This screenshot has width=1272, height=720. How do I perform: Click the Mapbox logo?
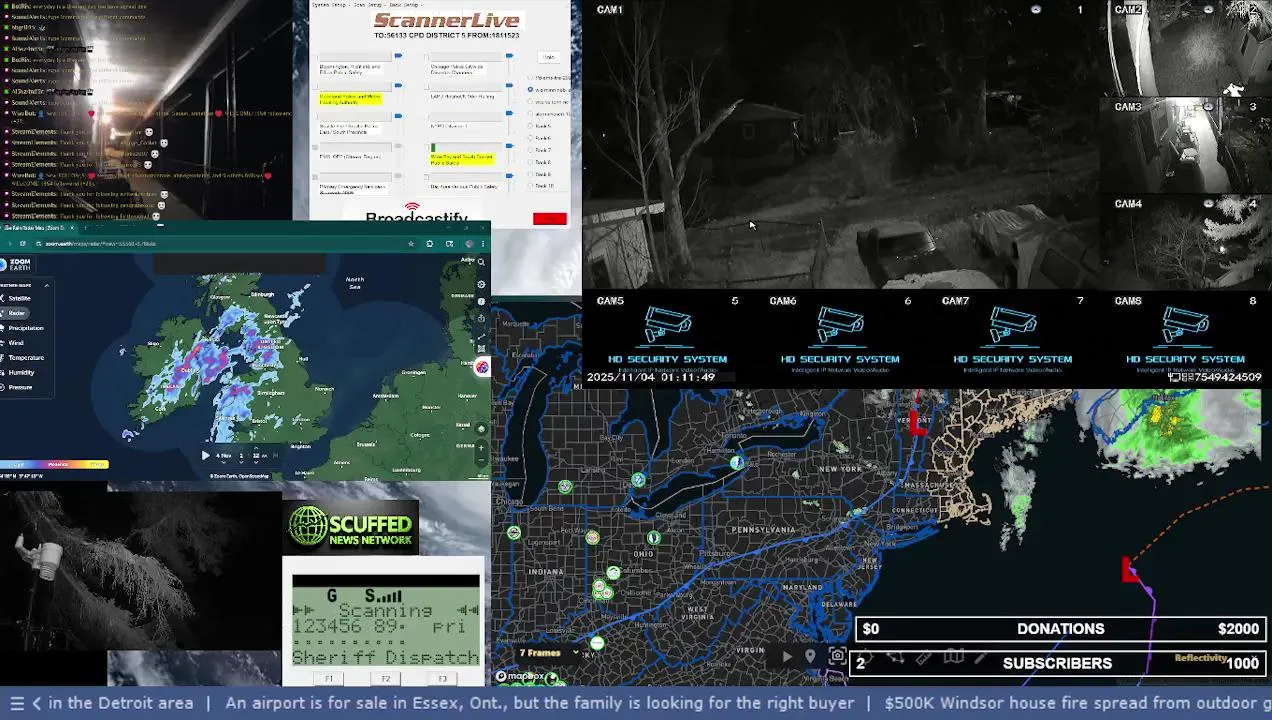click(x=522, y=677)
